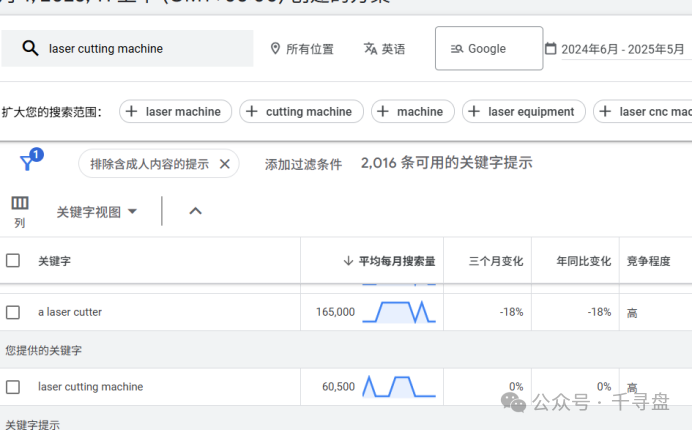Click the 165,000 search volume value

click(x=335, y=312)
